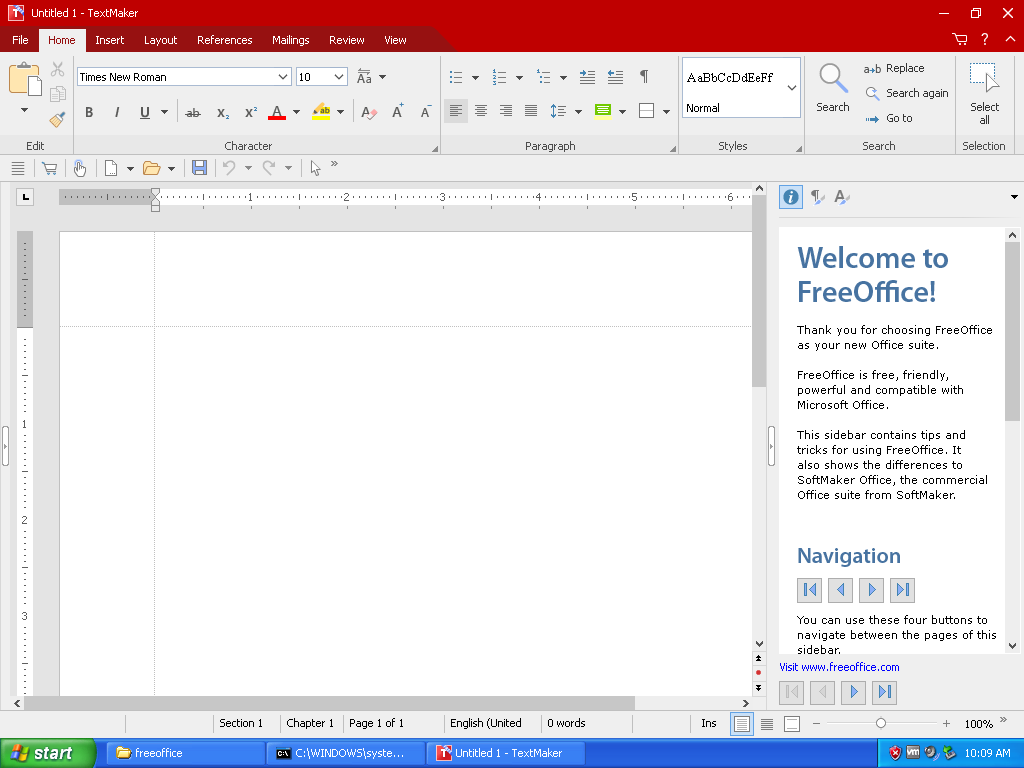The width and height of the screenshot is (1024, 768).
Task: Click sidebar next page navigation button at bottom
Action: [x=854, y=692]
